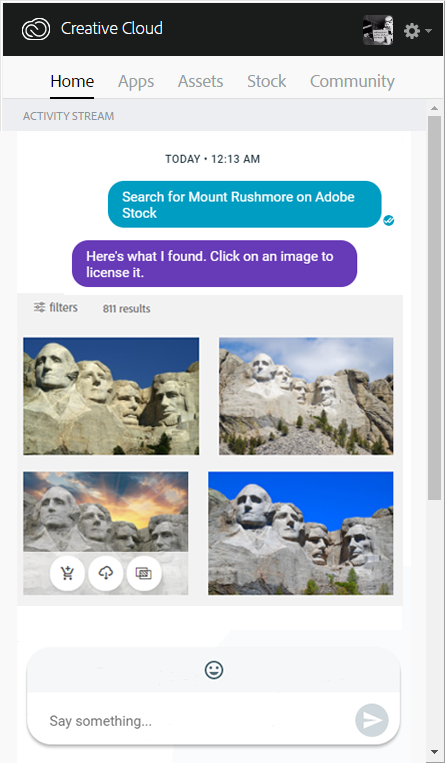
Task: Click the add-to-cart license icon
Action: pos(67,573)
